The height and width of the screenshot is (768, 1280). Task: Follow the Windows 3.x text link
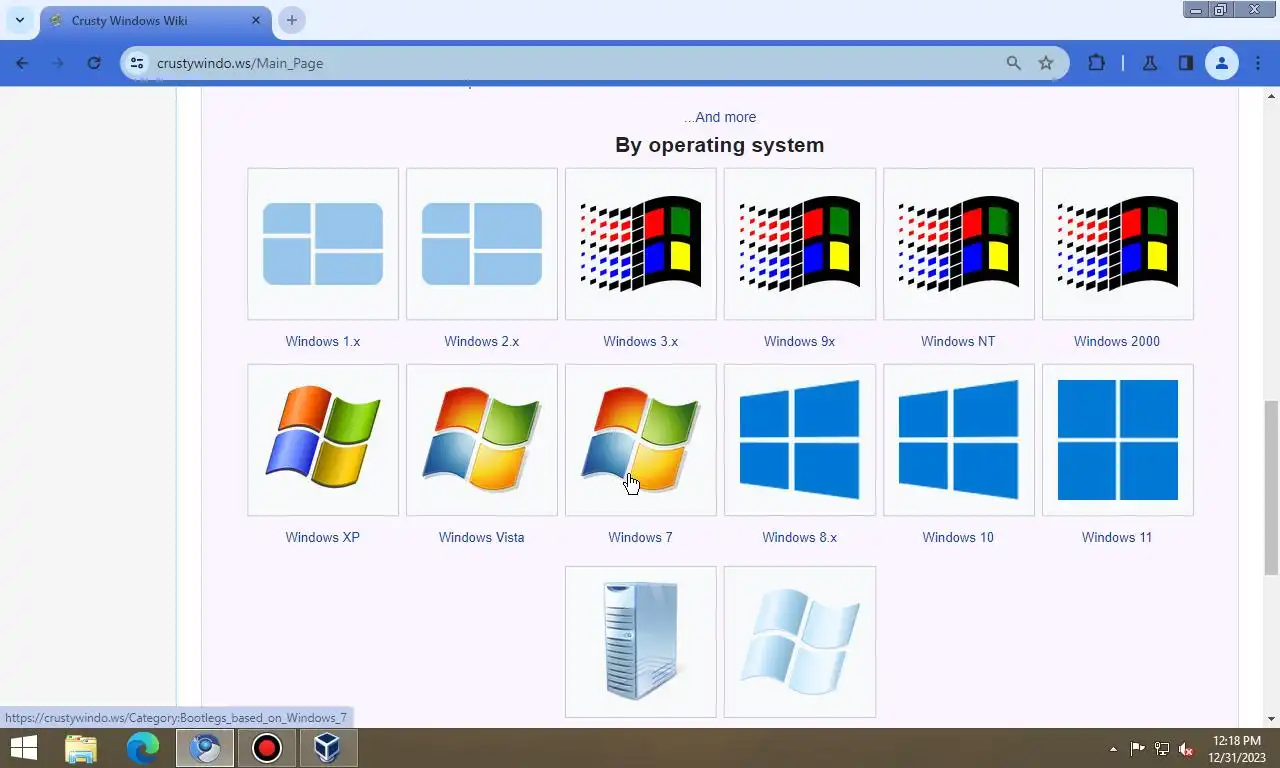click(641, 341)
